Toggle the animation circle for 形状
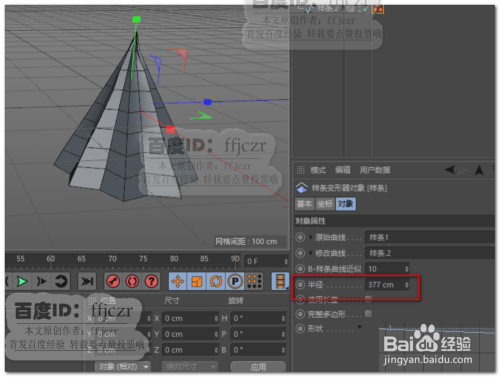Screen dimensions: 500x377 [300, 329]
